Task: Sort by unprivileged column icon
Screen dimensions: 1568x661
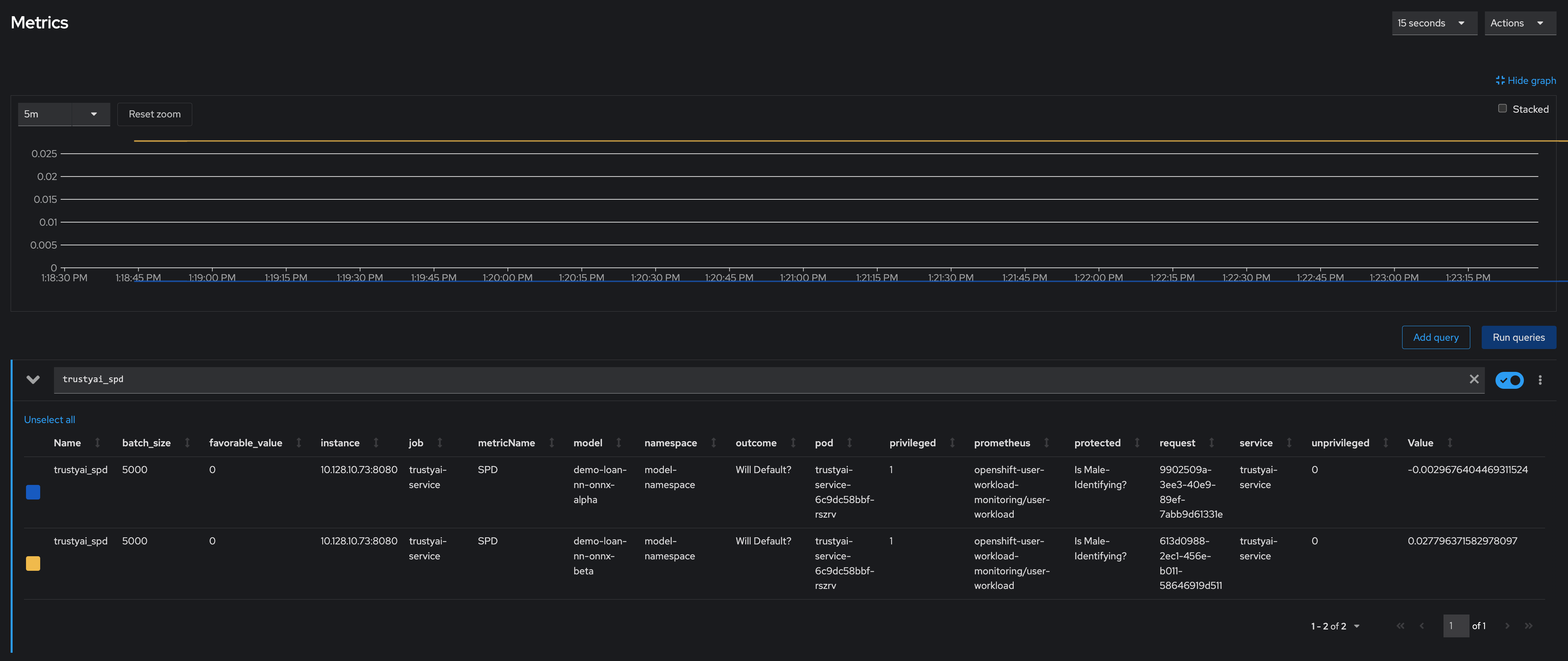Action: 1386,442
